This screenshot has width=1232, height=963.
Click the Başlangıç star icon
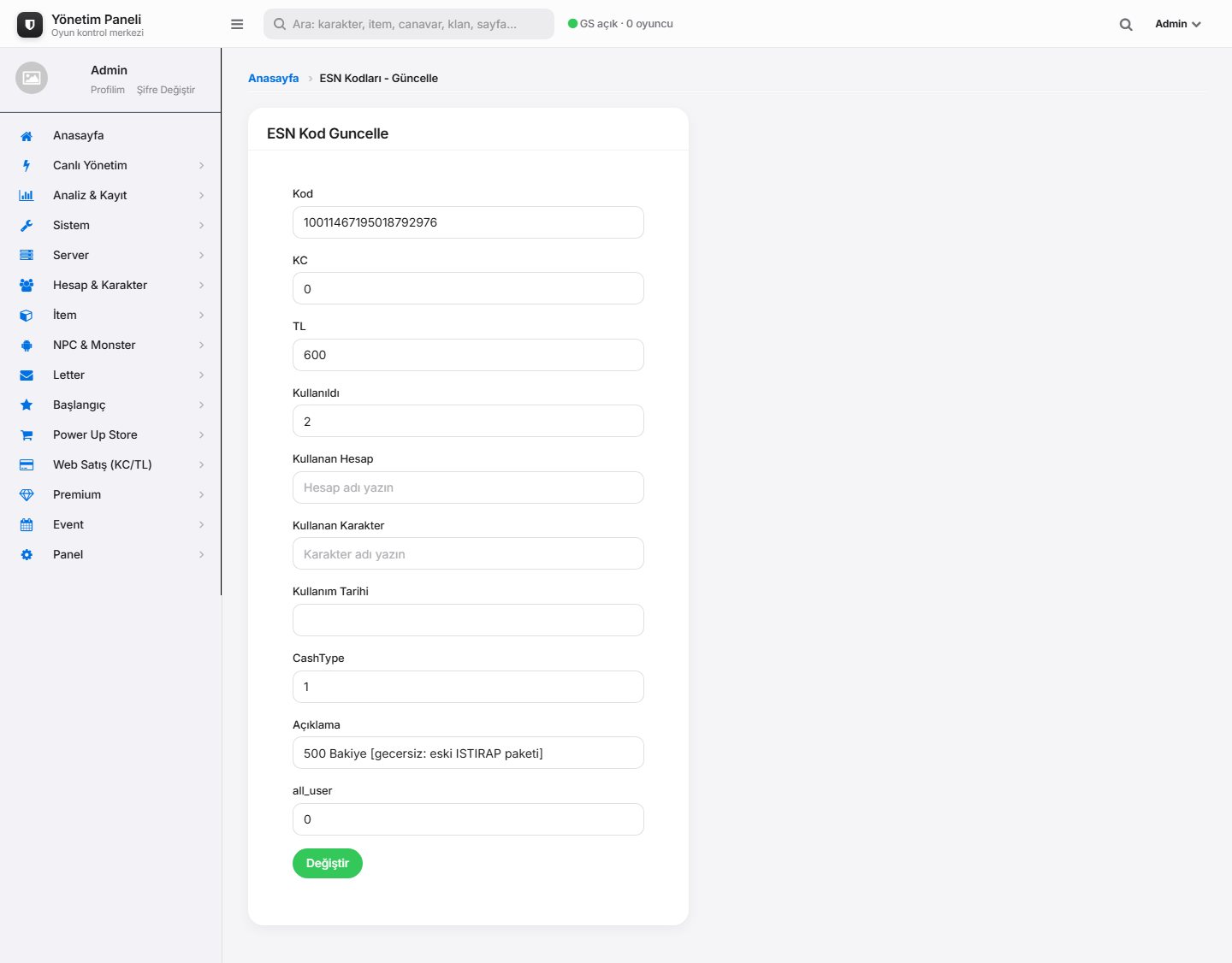pos(27,405)
